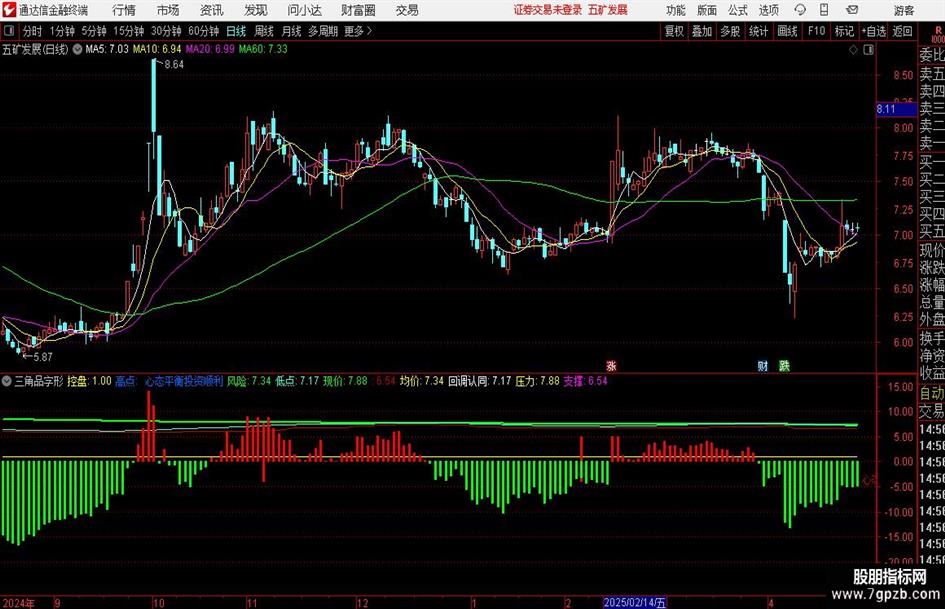
Task: Click the 通达信 red logo icon
Action: click(x=9, y=10)
